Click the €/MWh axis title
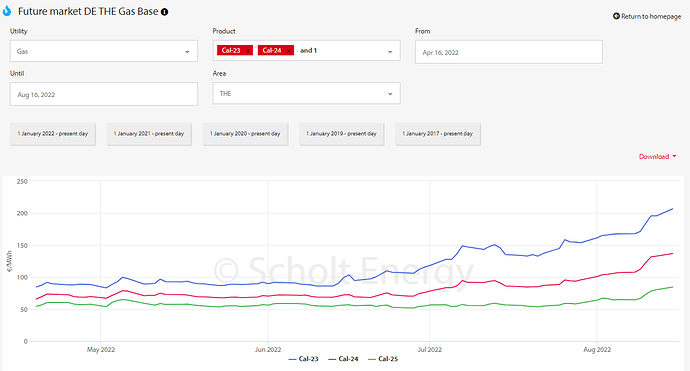690x371 pixels. 10,261
